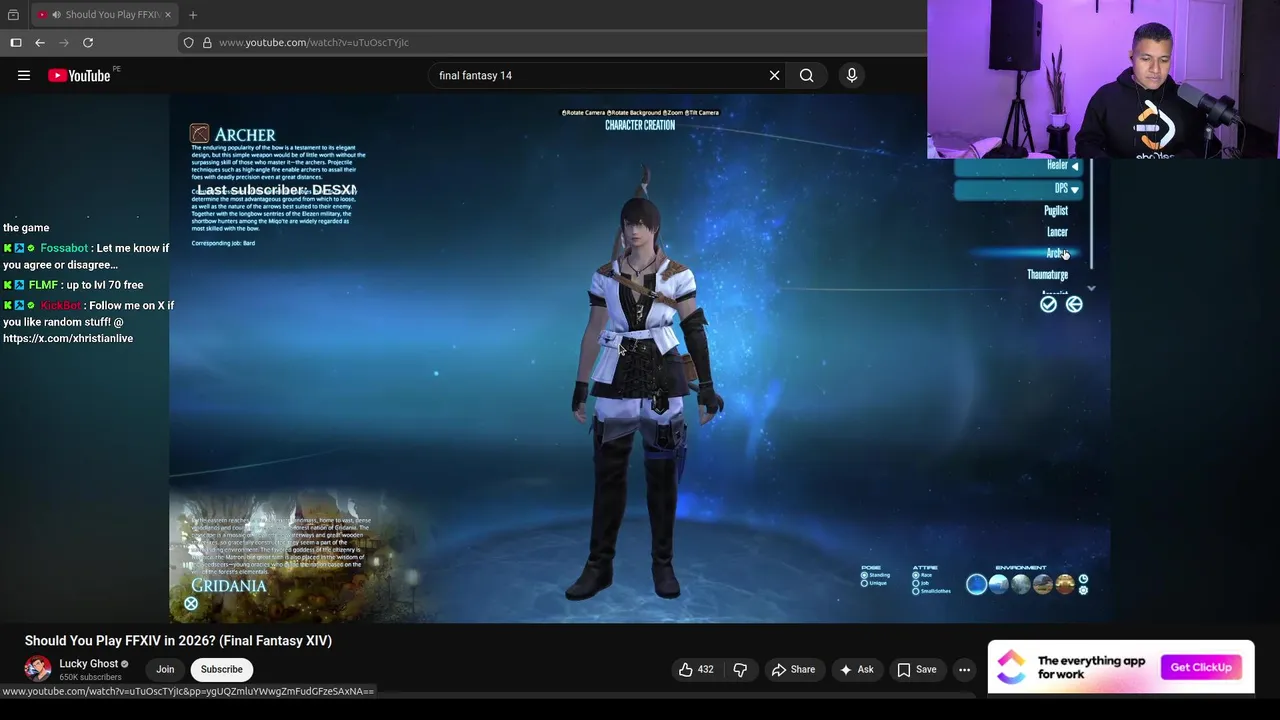The width and height of the screenshot is (1280, 720).
Task: Choose the golden interior environment swatch
Action: pos(1064,585)
